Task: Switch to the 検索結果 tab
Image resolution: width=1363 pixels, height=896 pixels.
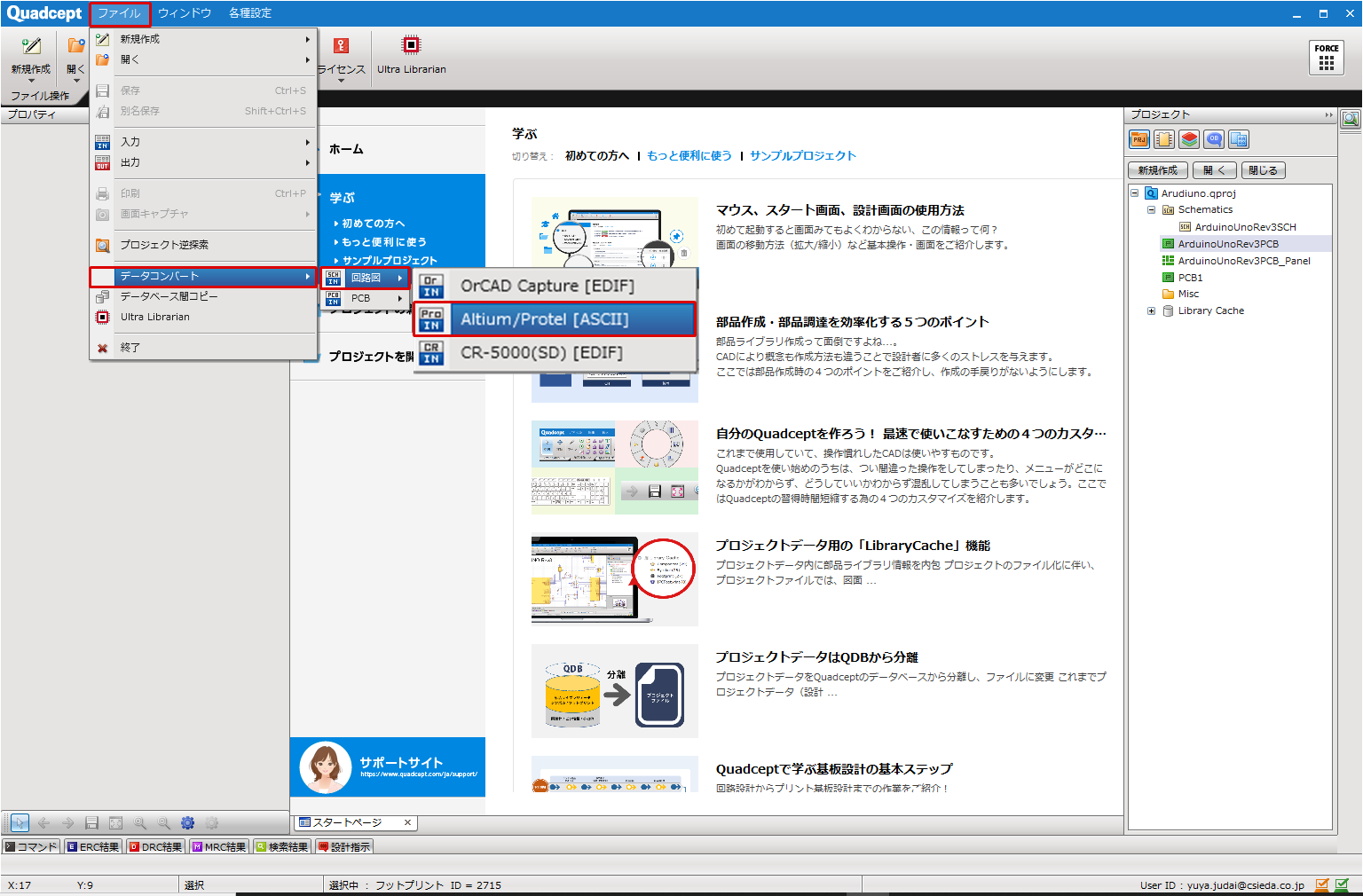Action: click(x=282, y=847)
